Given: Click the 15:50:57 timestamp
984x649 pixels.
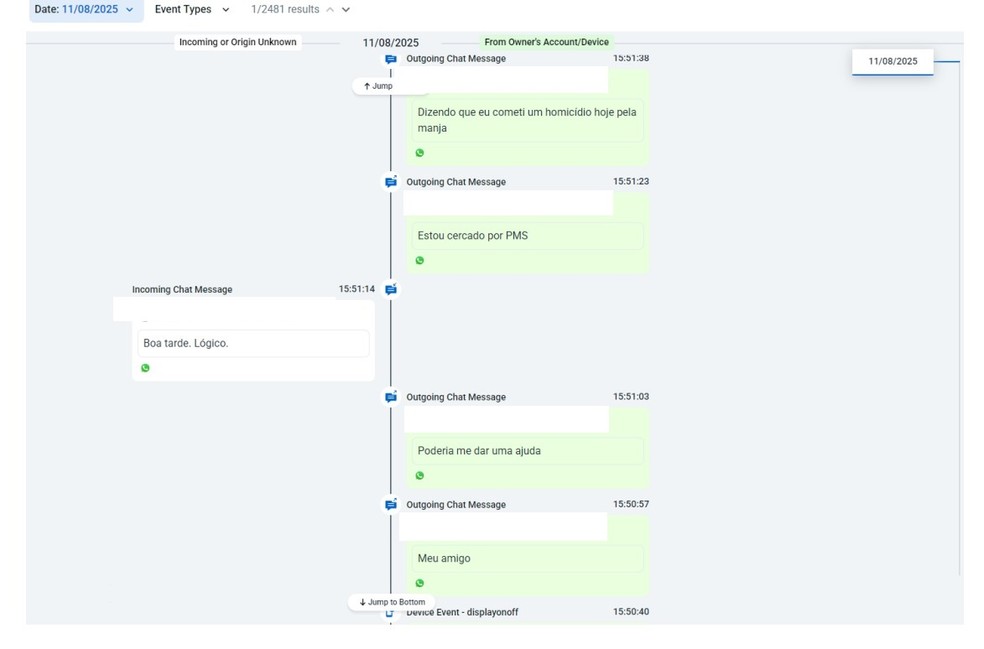Looking at the screenshot, I should pos(631,504).
